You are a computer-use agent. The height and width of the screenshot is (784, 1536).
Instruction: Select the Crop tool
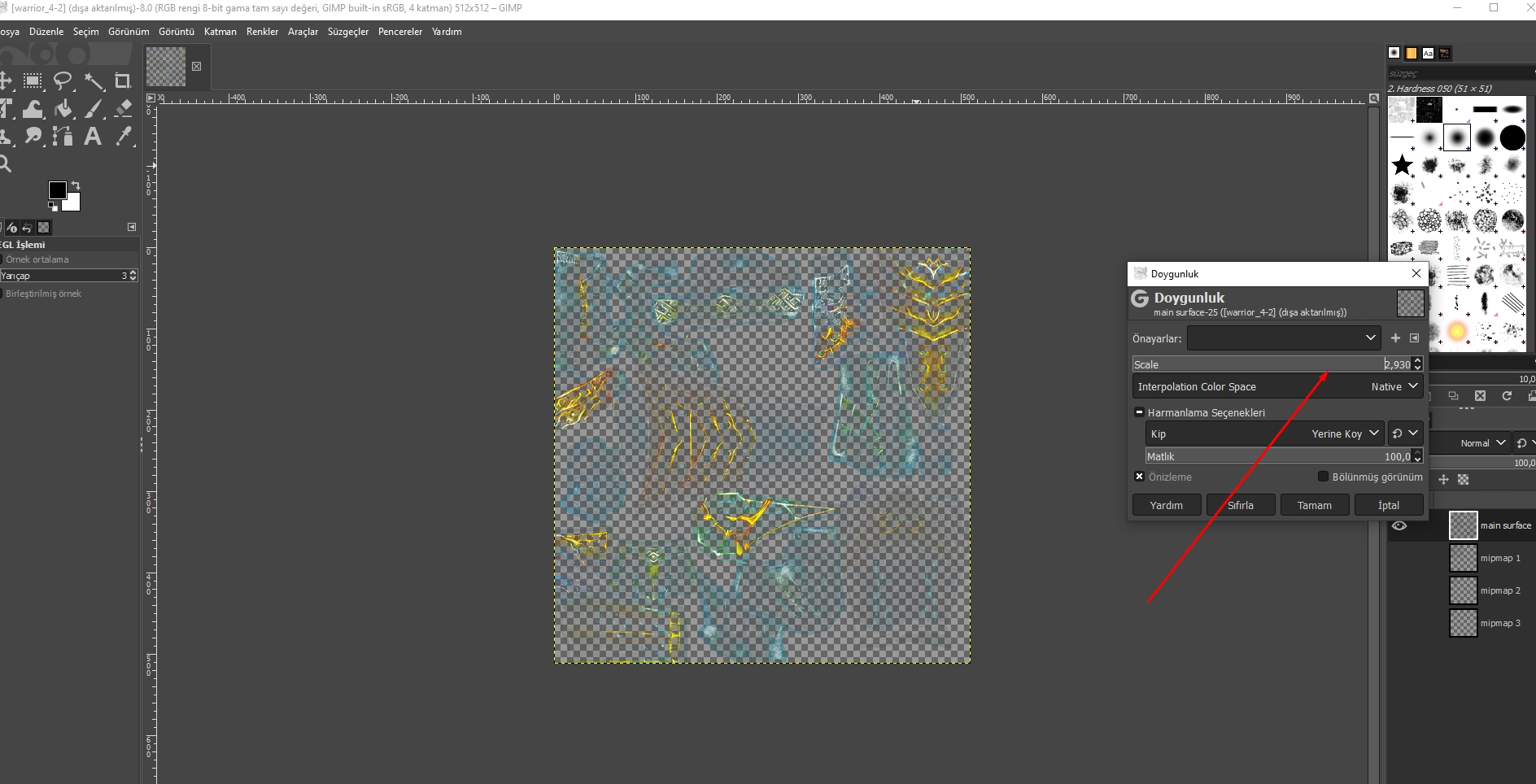tap(123, 81)
